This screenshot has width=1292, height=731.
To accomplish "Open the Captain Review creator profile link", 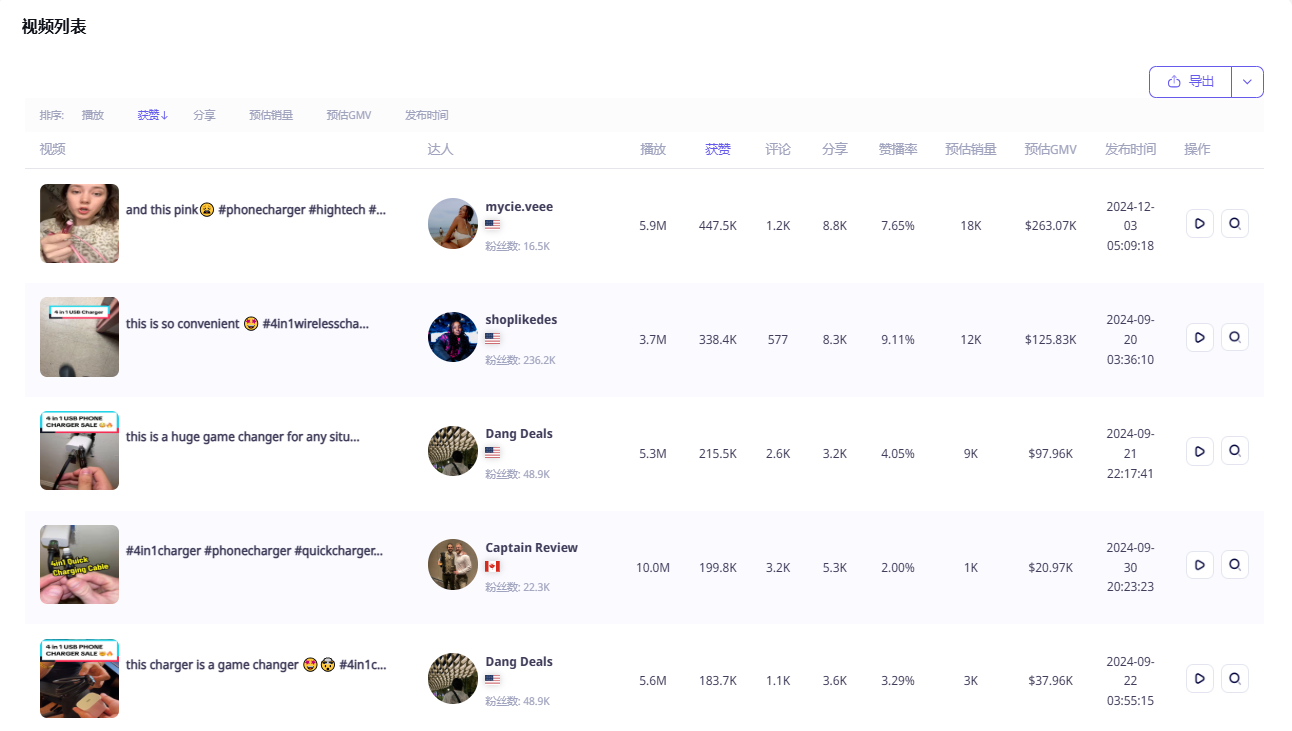I will (x=531, y=548).
